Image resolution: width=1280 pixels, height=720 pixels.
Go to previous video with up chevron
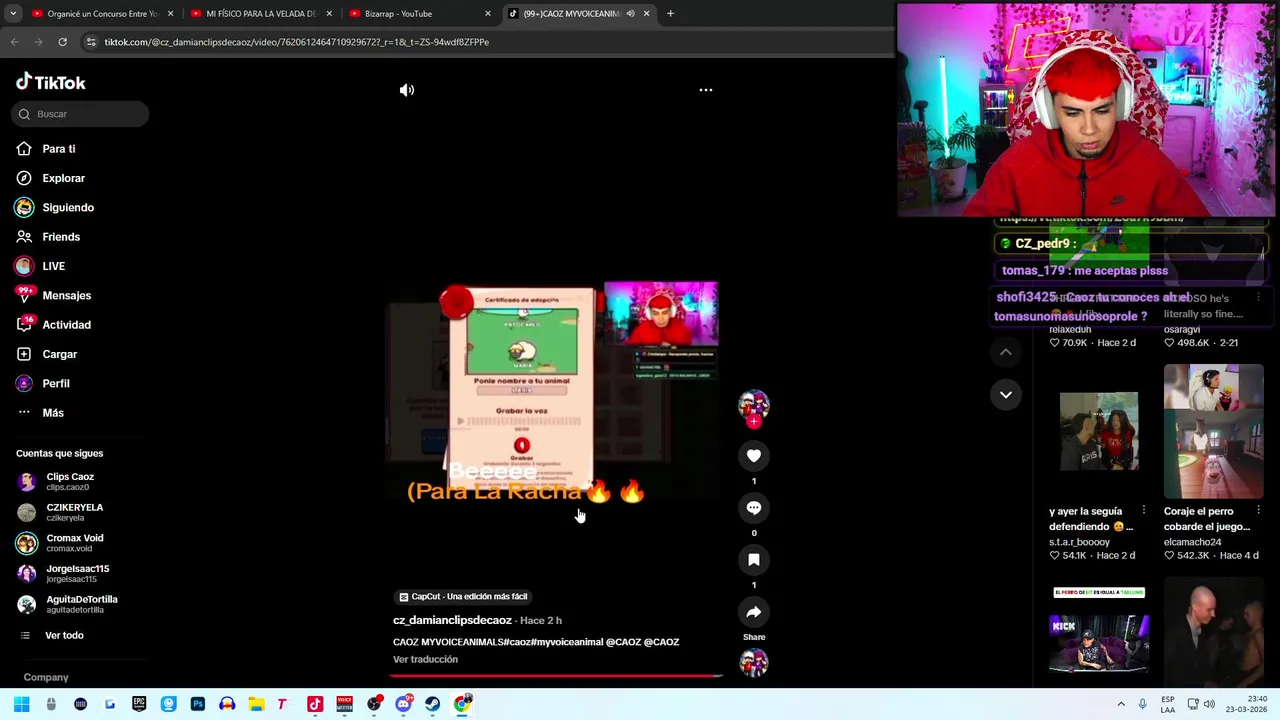1006,352
